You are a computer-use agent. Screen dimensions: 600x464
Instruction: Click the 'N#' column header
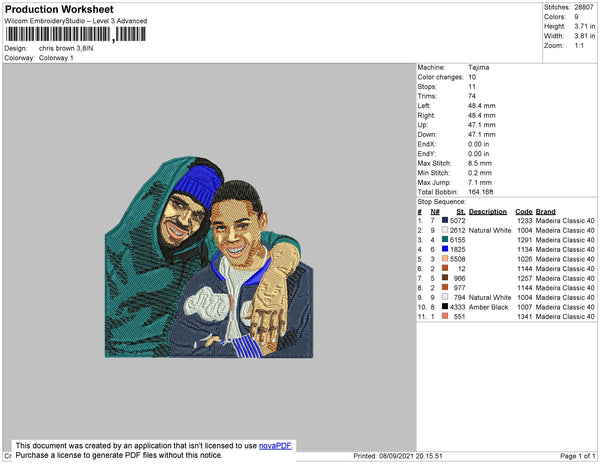pyautogui.click(x=435, y=212)
